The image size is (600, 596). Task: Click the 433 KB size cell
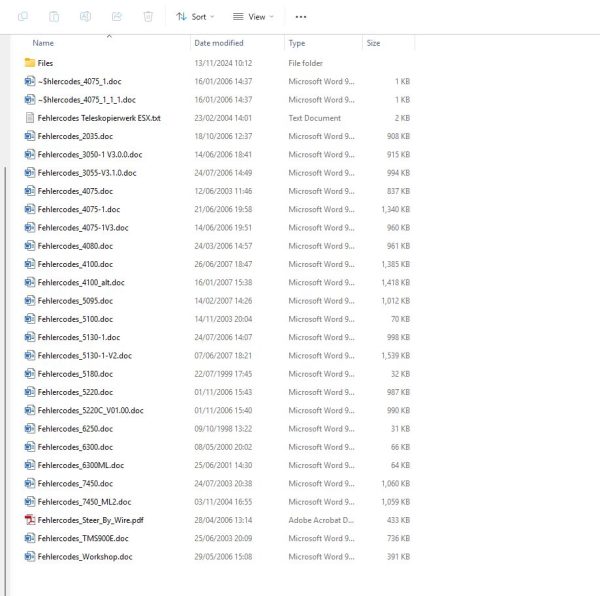pyautogui.click(x=398, y=520)
